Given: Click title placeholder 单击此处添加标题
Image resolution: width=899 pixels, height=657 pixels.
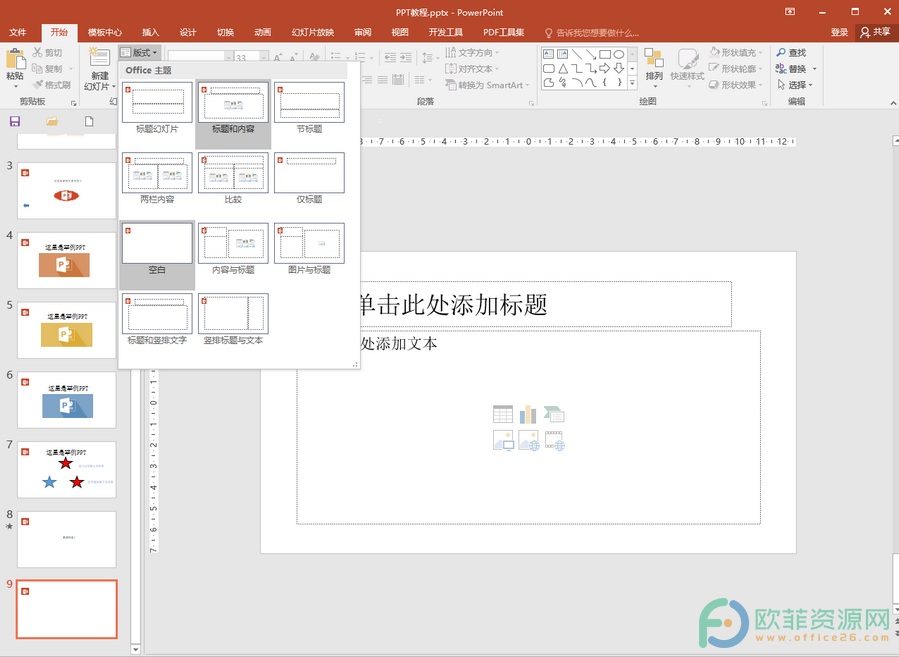Looking at the screenshot, I should pos(453,304).
